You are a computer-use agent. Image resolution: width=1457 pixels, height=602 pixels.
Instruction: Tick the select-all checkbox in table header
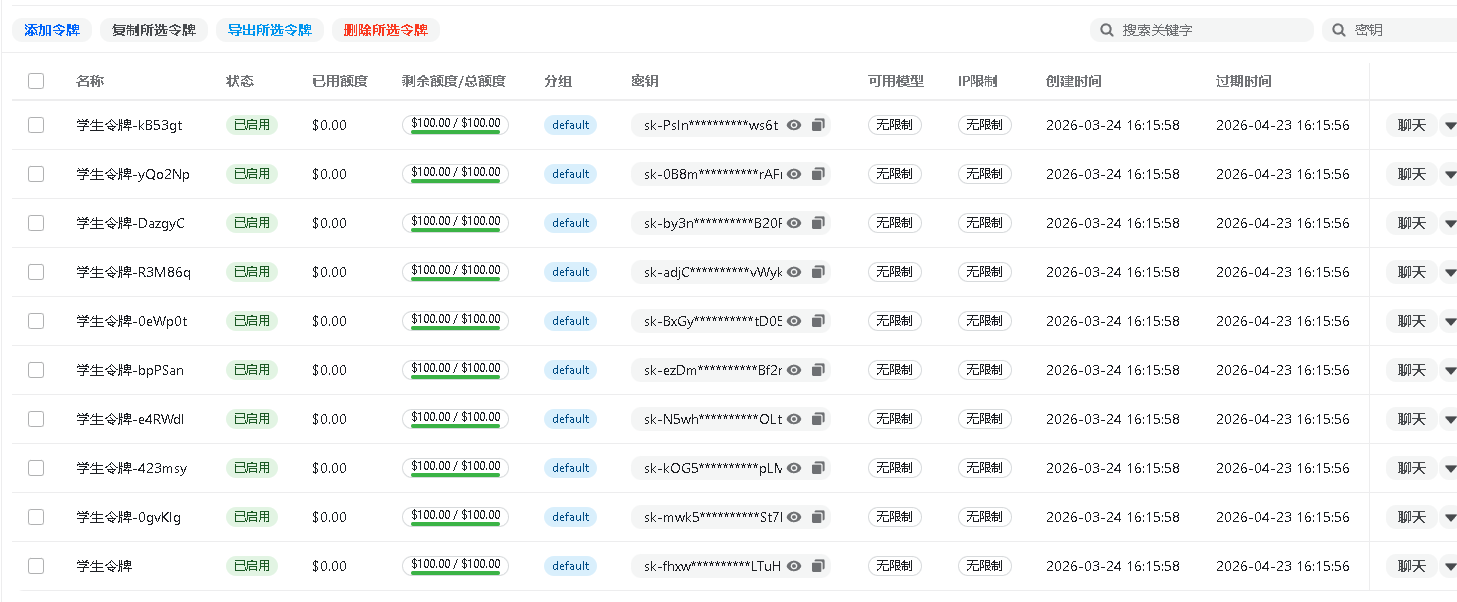tap(36, 81)
